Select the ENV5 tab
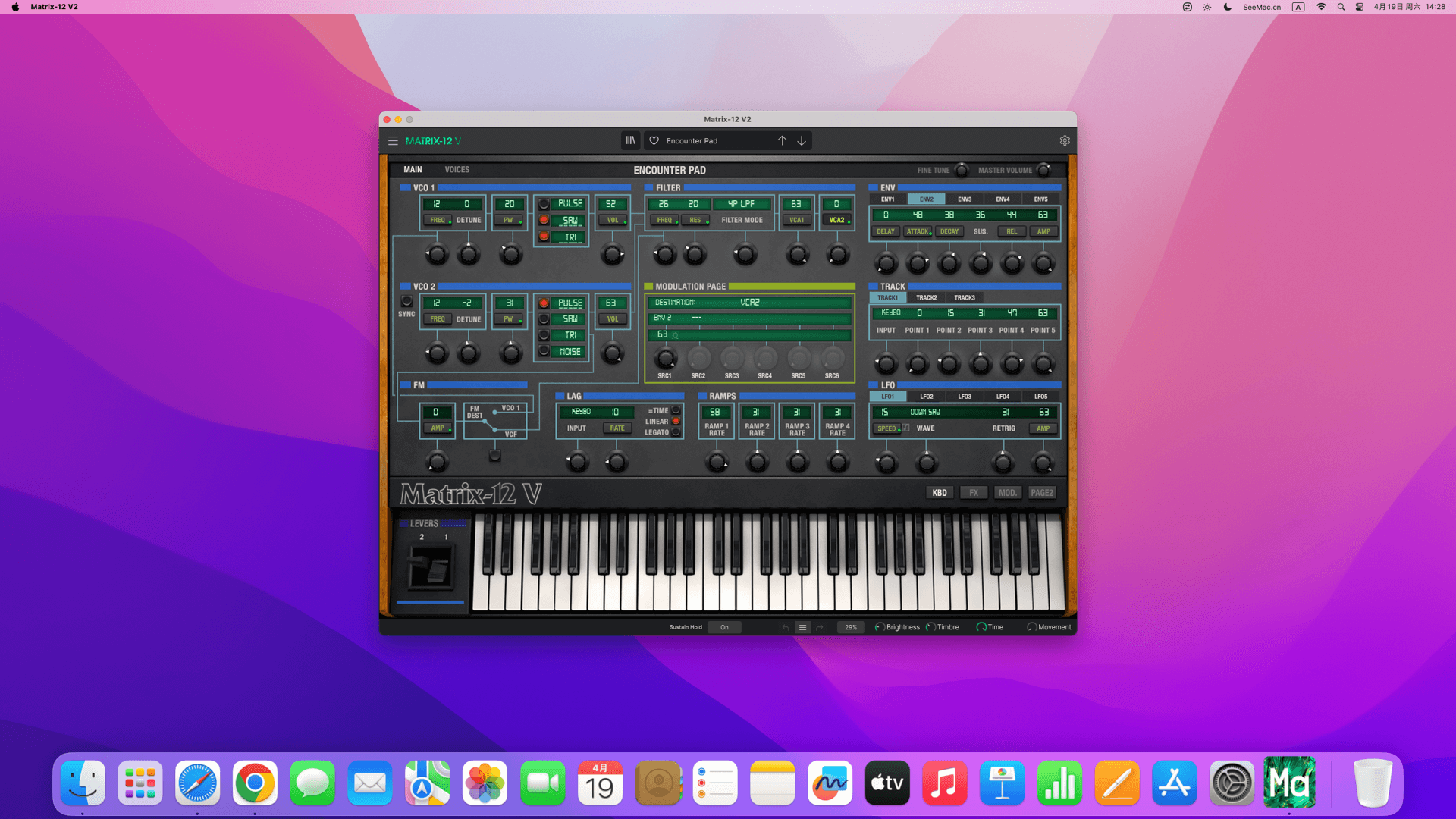1456x819 pixels. pos(1041,199)
